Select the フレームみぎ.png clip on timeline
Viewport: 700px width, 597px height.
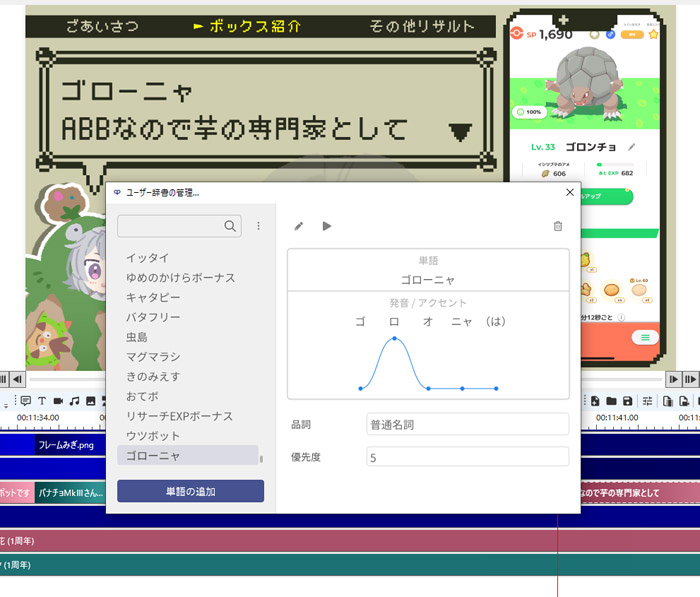(x=70, y=444)
